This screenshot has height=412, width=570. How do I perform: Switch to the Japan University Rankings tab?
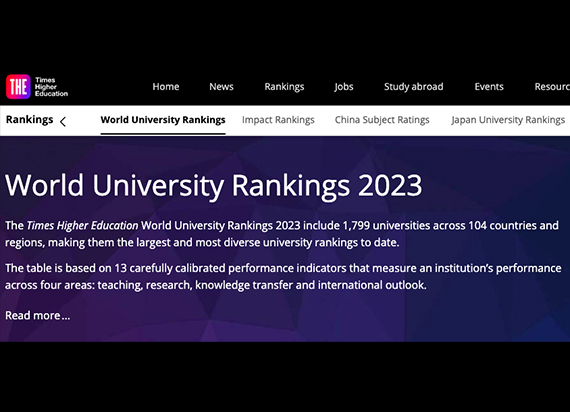508,120
